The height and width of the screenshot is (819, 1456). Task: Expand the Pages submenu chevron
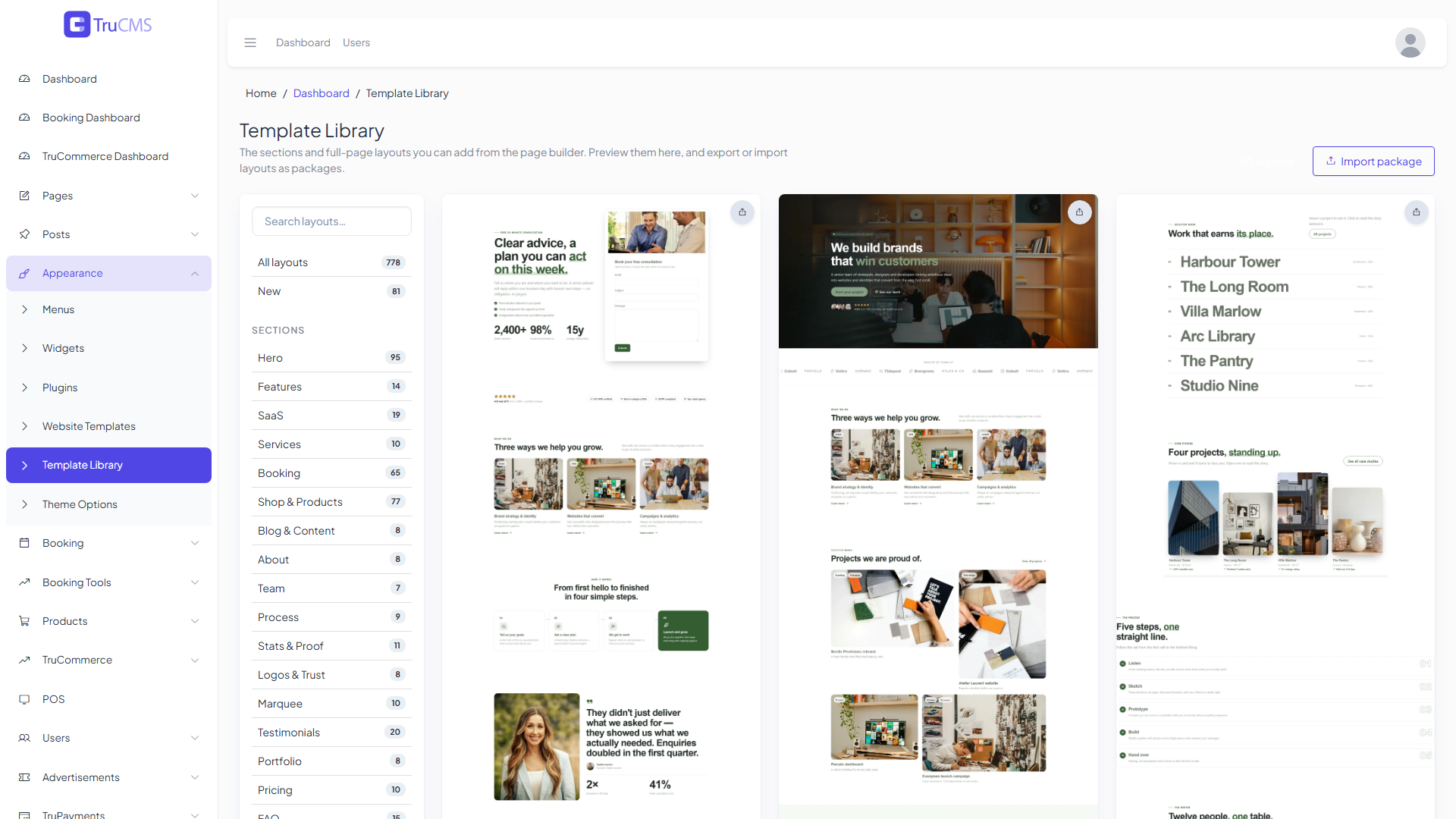coord(195,196)
